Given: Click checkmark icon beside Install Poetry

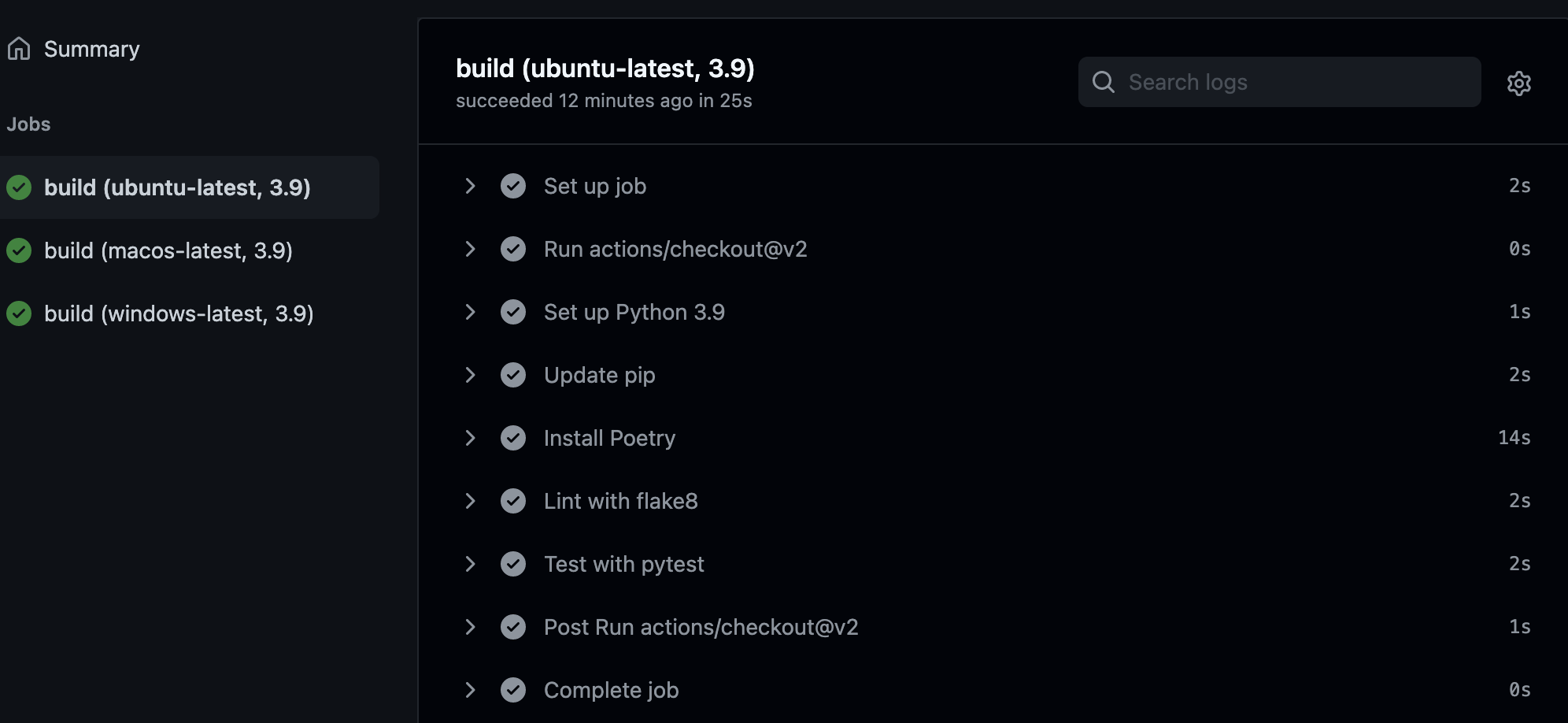Looking at the screenshot, I should [513, 438].
